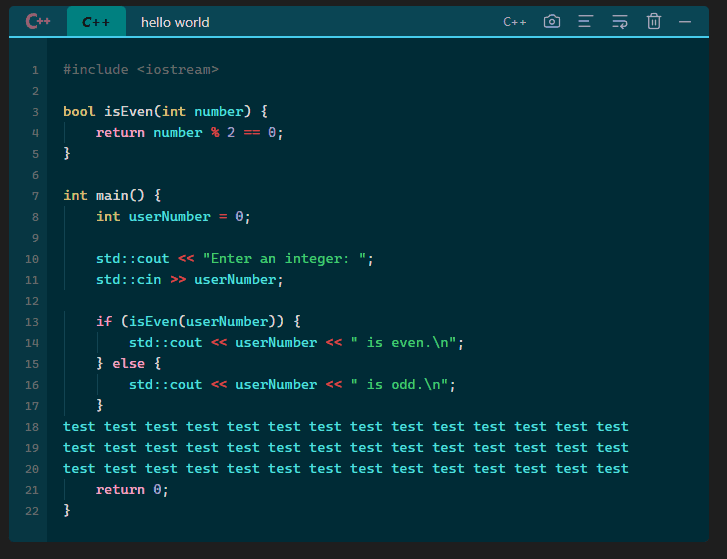
Task: Collapse the code block with the dash icon
Action: pos(685,21)
